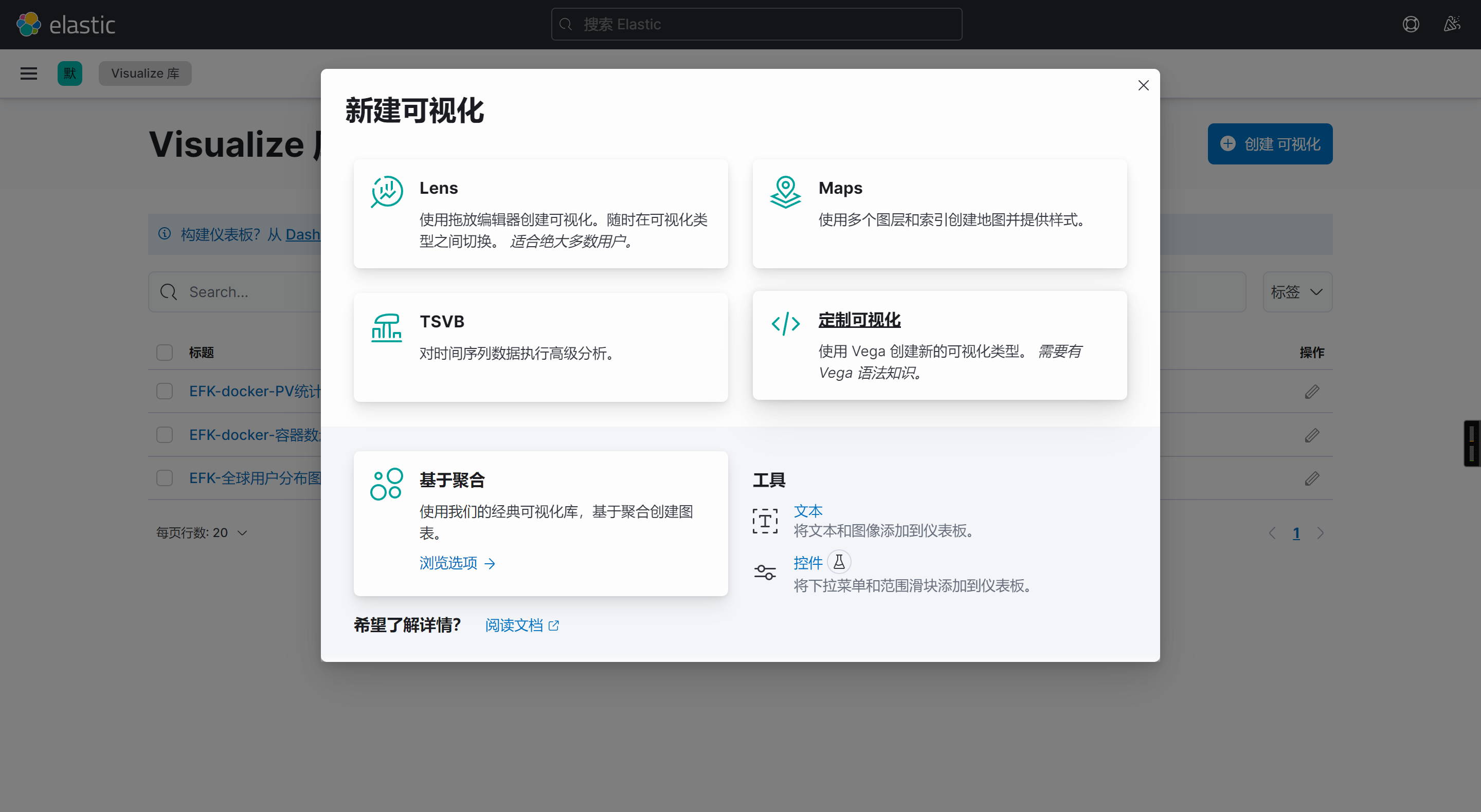Edit EFK-全球用户分布图 row with pencil icon
The height and width of the screenshot is (812, 1481).
tap(1311, 478)
